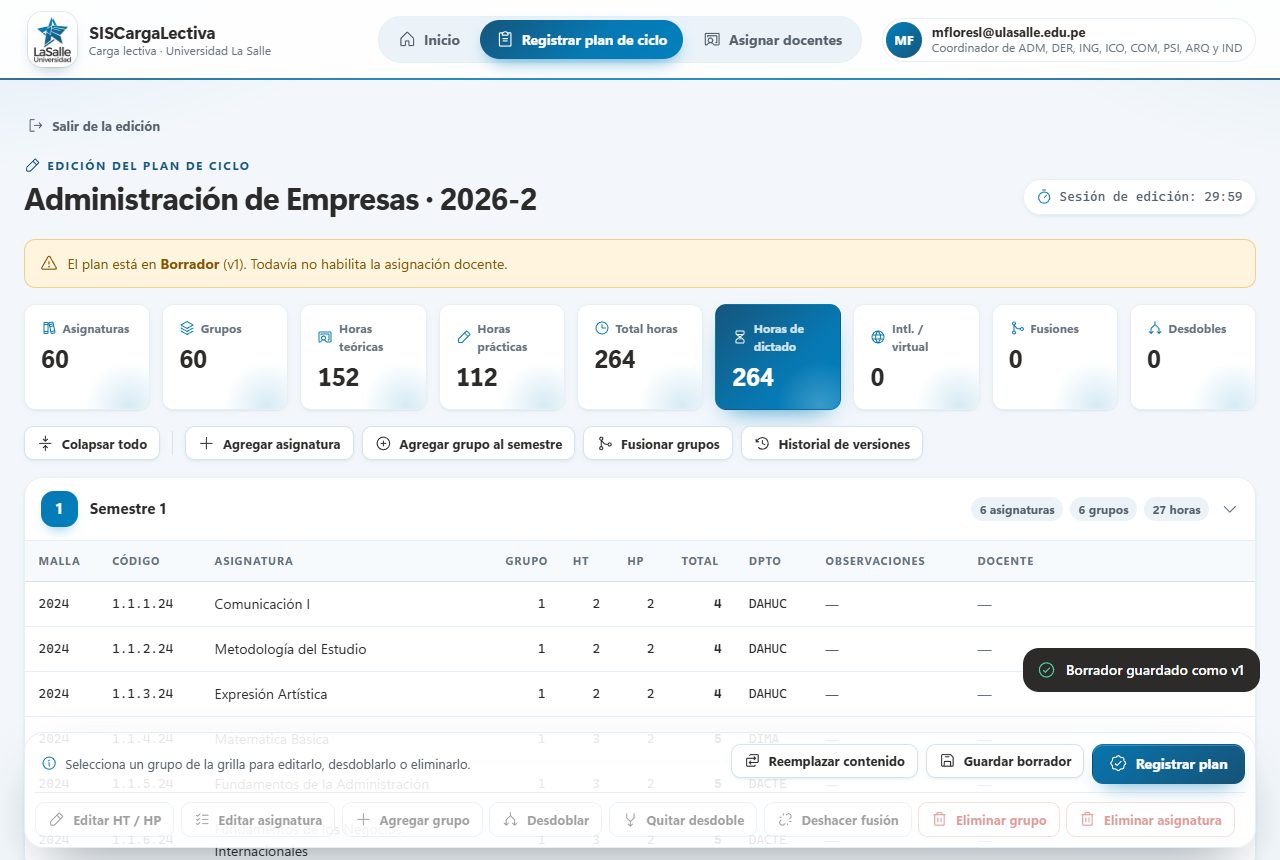Click Fusionar grupos button
Image resolution: width=1280 pixels, height=860 pixels.
658,444
